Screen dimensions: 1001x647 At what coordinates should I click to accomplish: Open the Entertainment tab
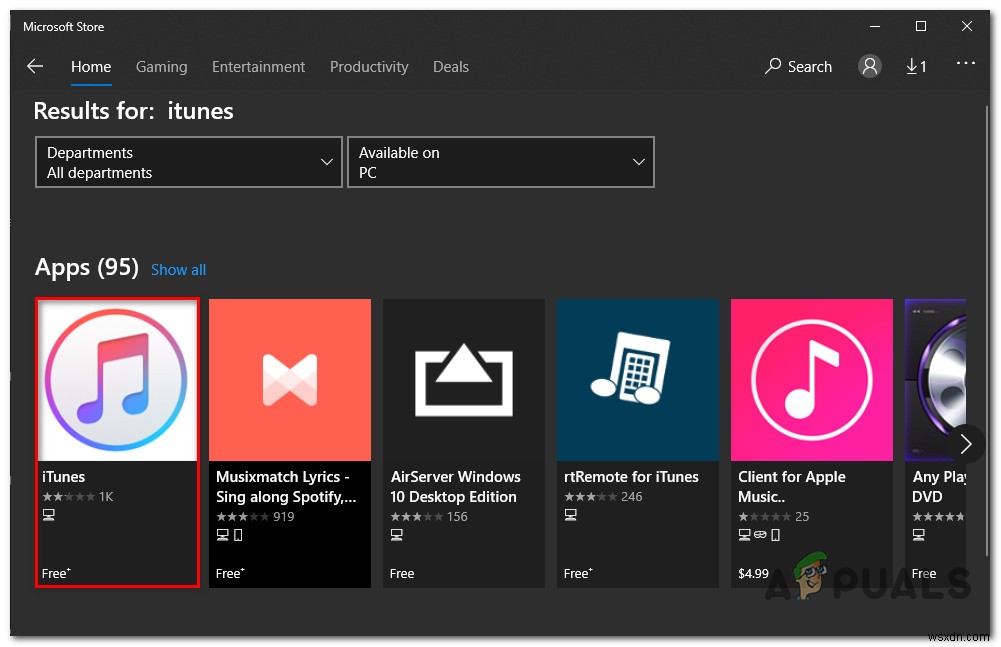pos(258,67)
